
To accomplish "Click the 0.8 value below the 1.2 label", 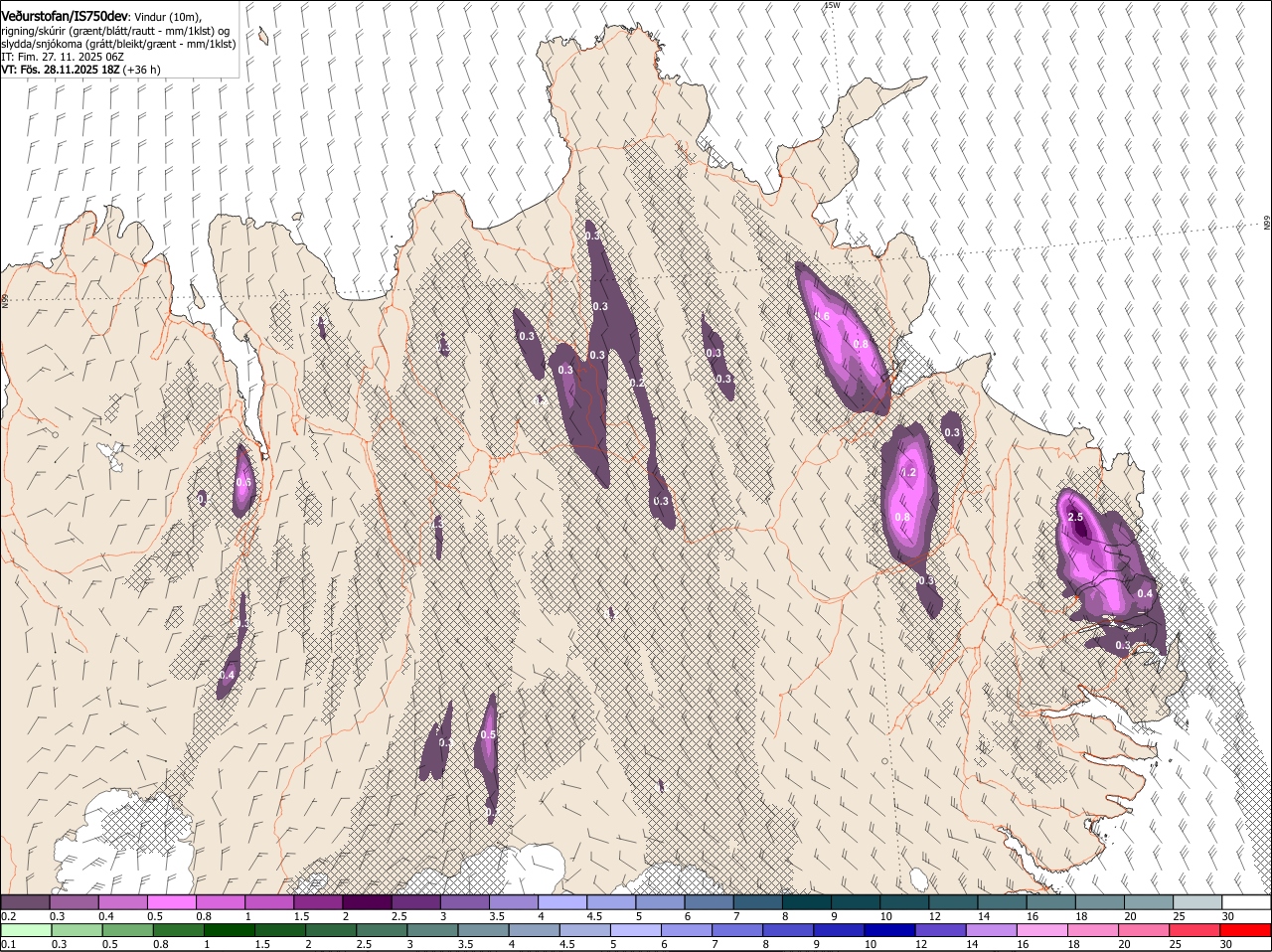I will click(902, 518).
